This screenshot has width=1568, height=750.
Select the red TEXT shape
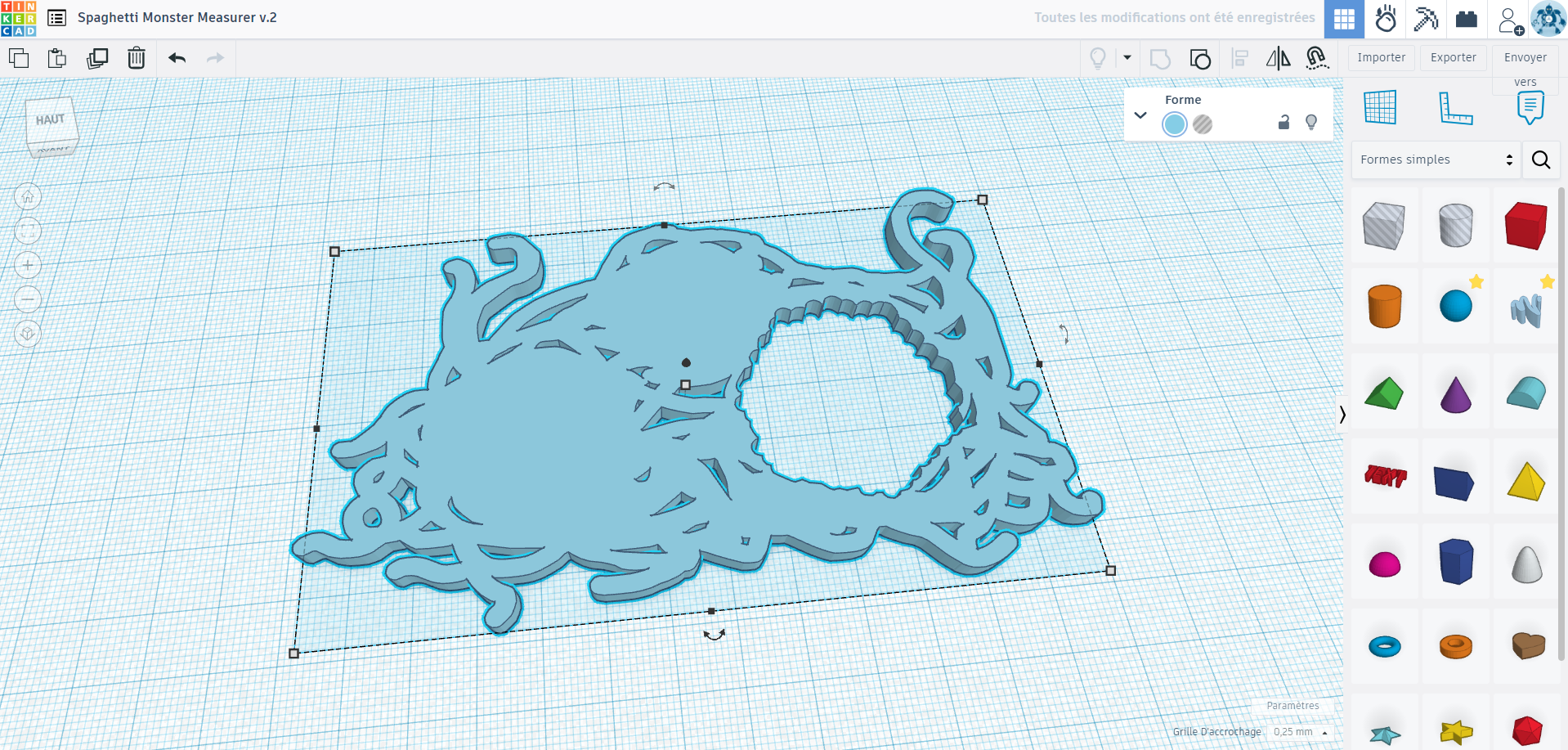point(1384,476)
